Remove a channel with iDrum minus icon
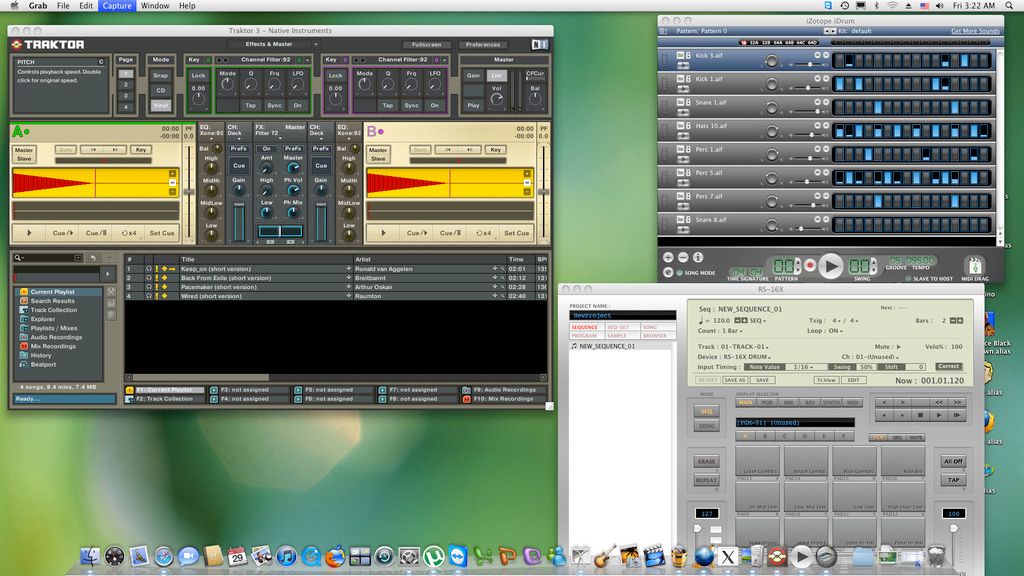Screen dimensions: 1024x576 tap(683, 257)
